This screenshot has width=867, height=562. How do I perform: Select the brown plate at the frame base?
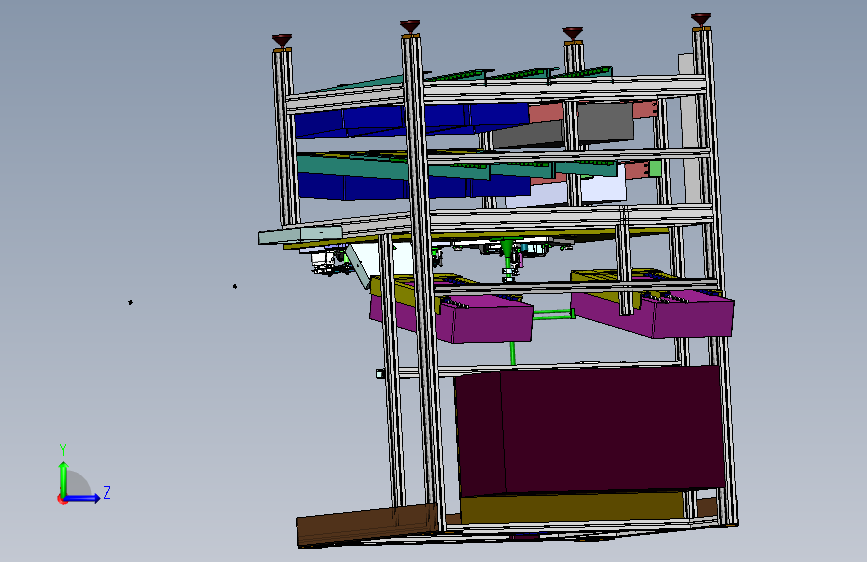368,524
